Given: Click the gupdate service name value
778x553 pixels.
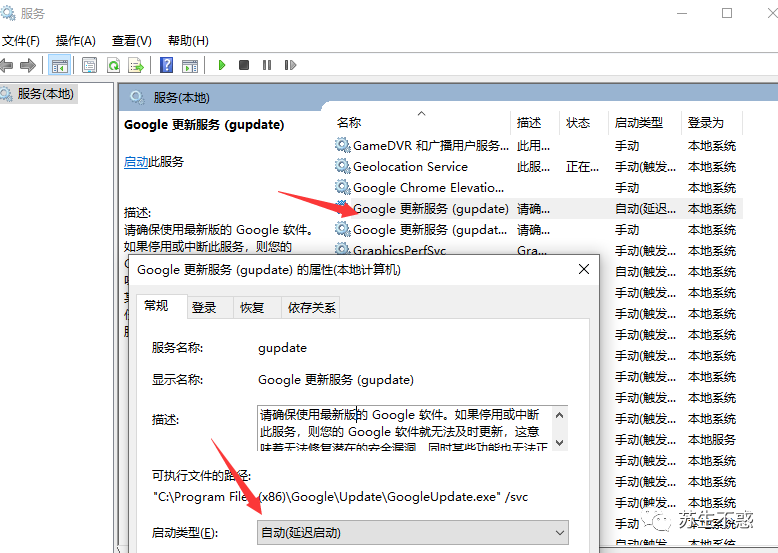Looking at the screenshot, I should 282,348.
